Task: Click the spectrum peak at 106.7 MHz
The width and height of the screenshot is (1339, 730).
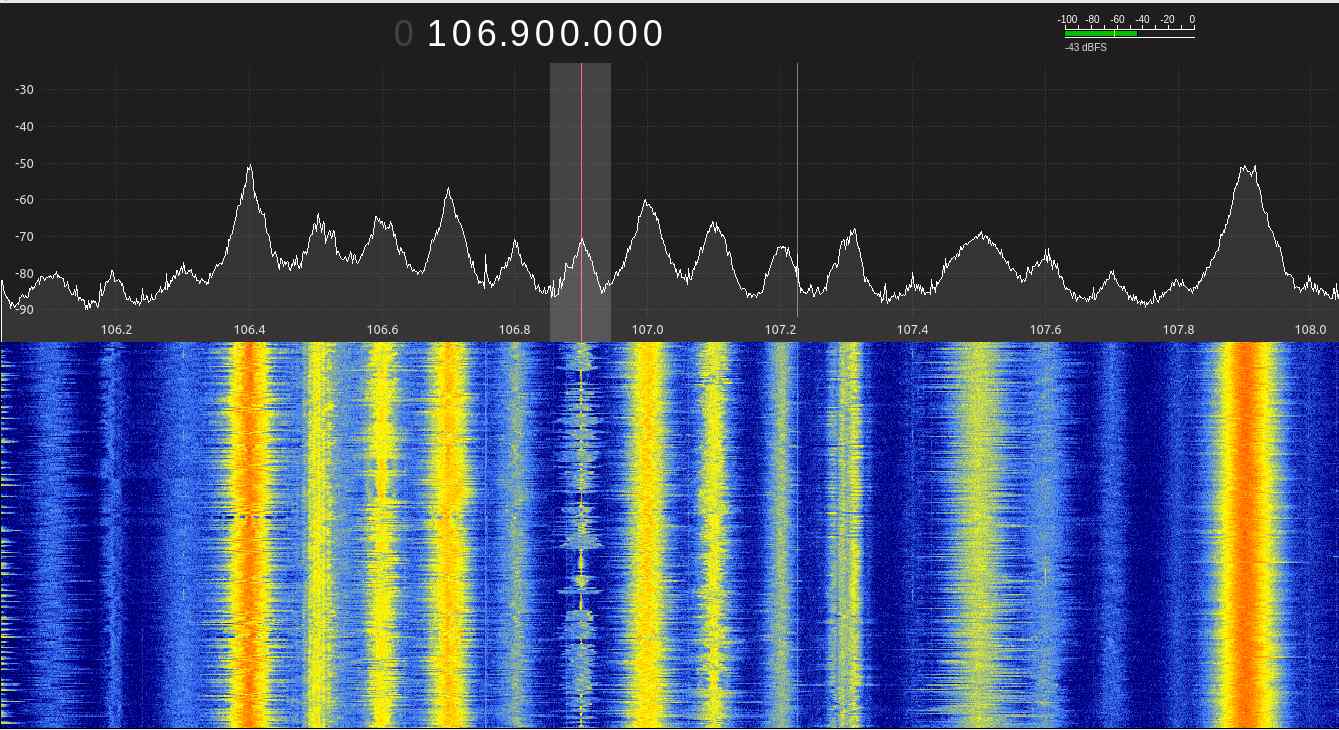Action: click(x=449, y=191)
